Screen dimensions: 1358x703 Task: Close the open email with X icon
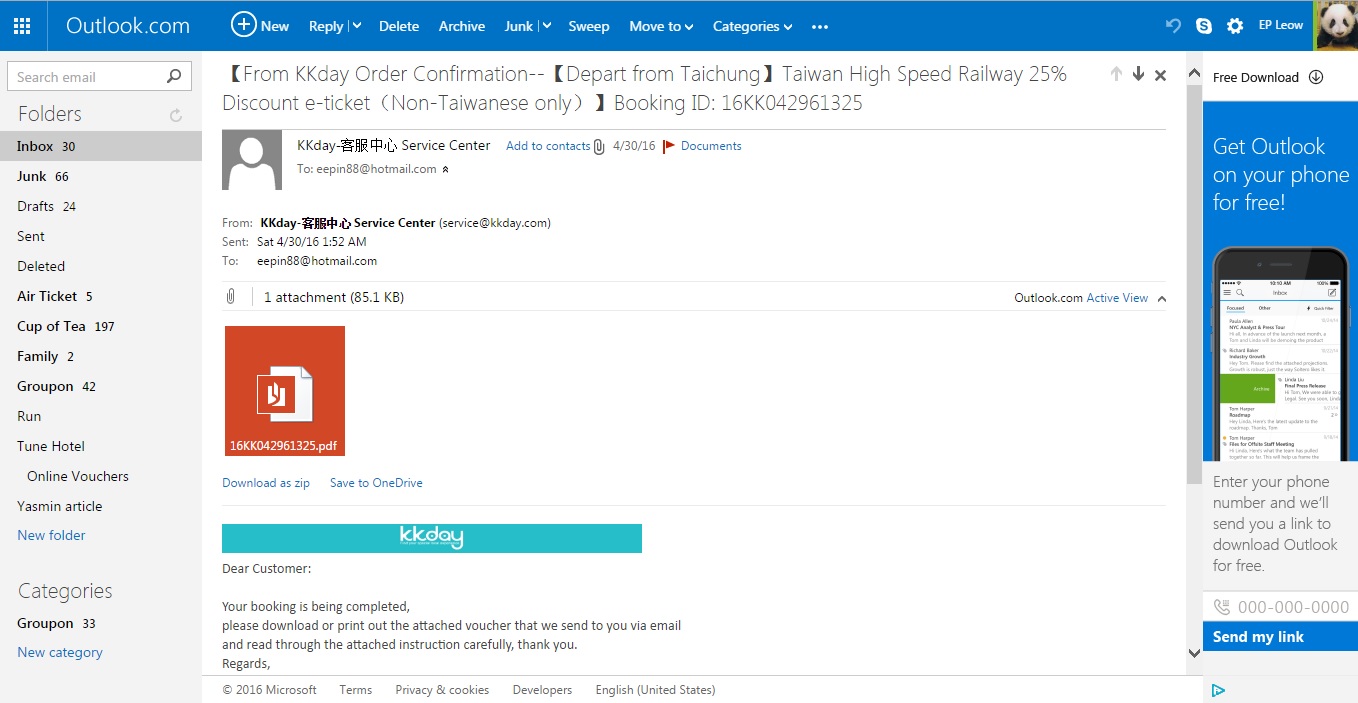pyautogui.click(x=1161, y=75)
